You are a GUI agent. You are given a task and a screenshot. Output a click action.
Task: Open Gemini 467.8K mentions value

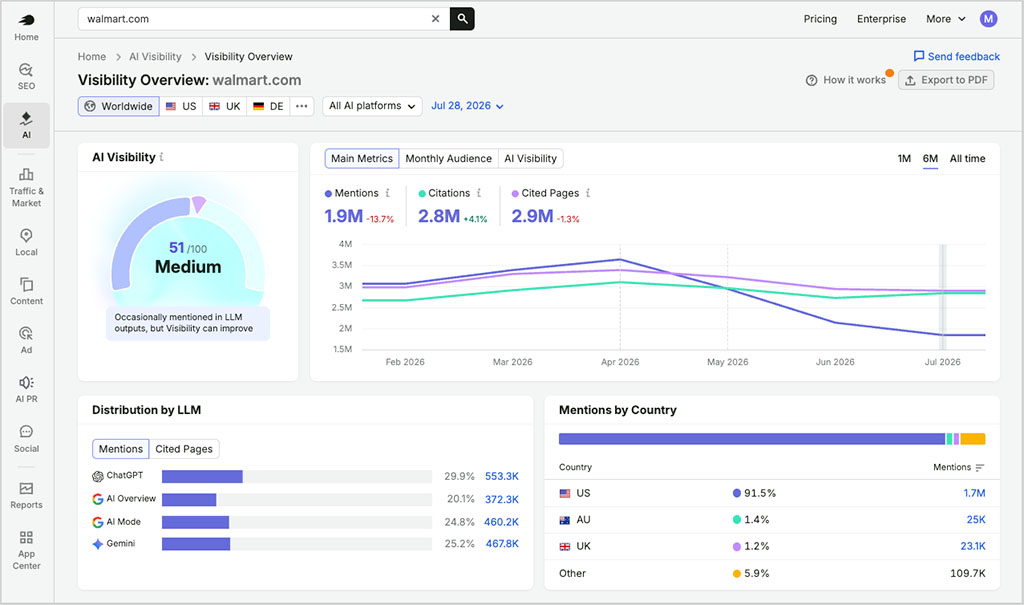502,544
